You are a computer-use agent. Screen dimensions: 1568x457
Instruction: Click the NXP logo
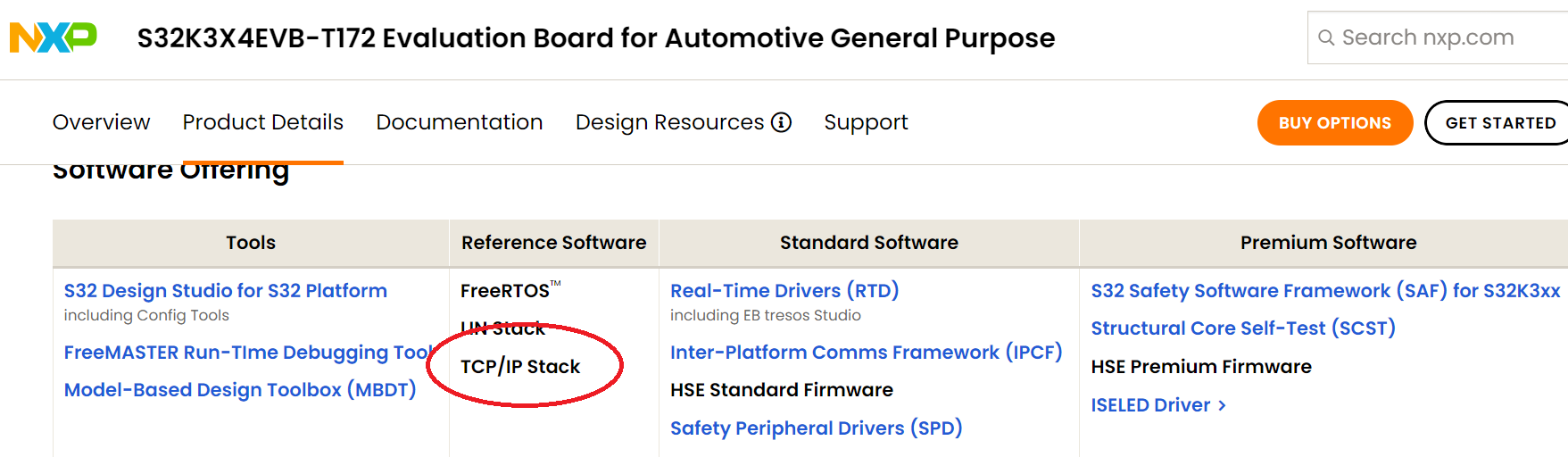tap(53, 37)
